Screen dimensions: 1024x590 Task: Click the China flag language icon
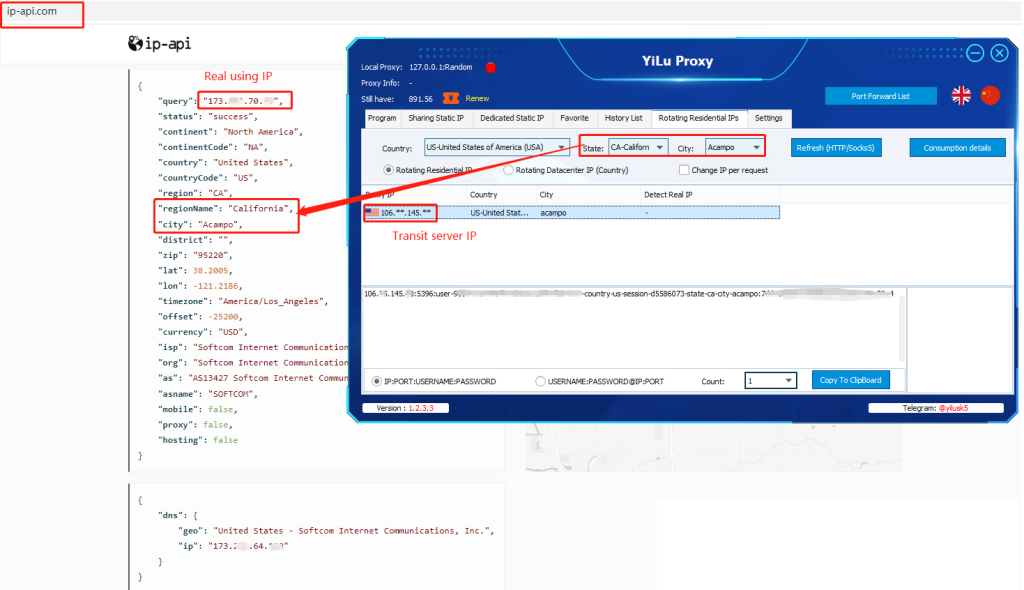pyautogui.click(x=990, y=95)
